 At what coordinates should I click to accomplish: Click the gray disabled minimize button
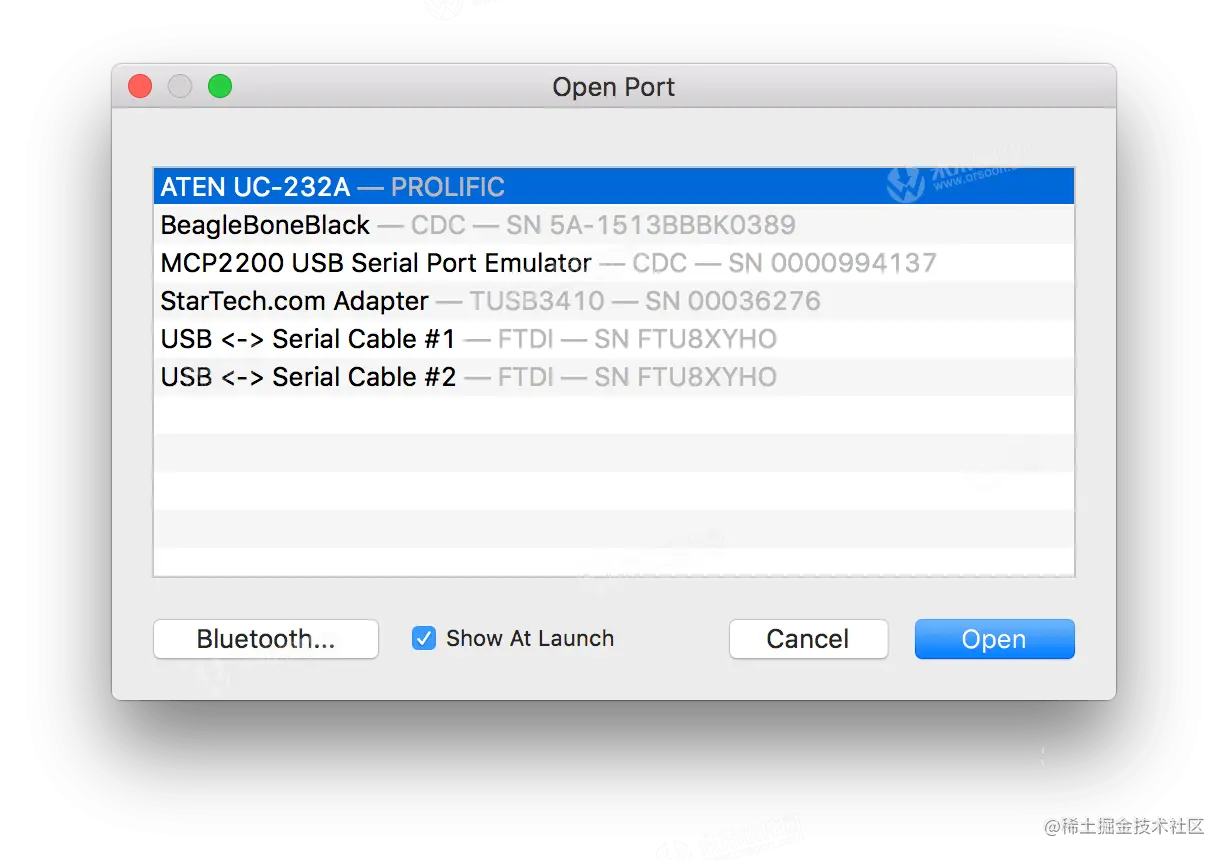coord(180,87)
